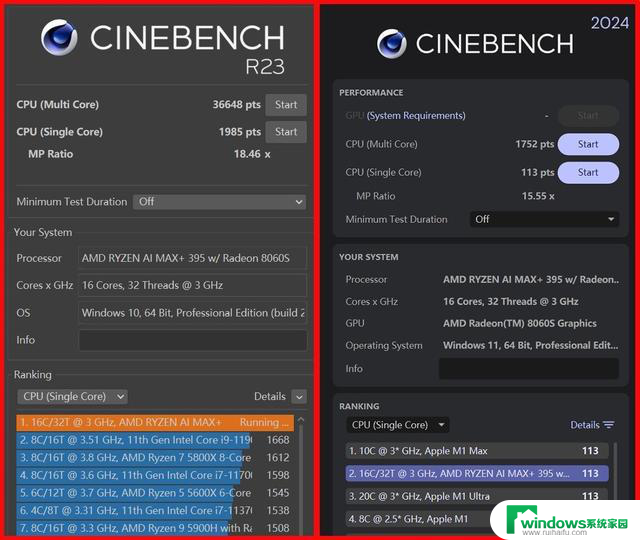
Task: Select 2024 ranking row Apple M1 Max
Action: (x=477, y=451)
